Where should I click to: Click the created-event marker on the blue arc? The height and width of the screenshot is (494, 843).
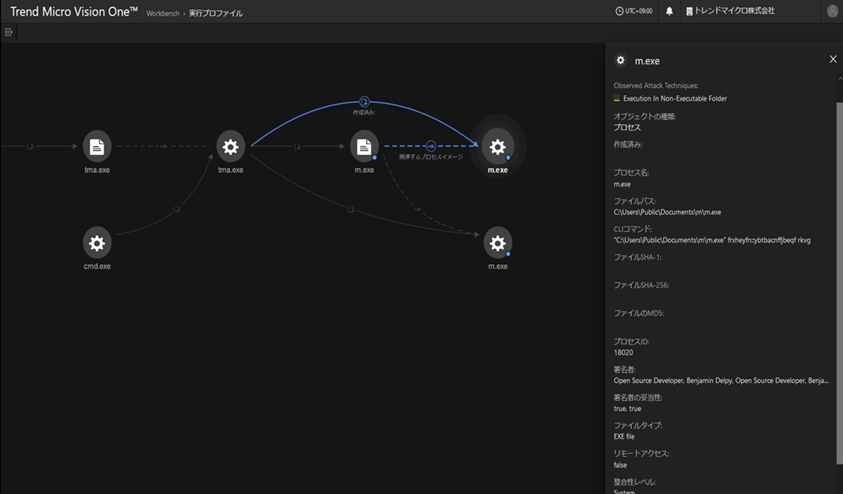(x=364, y=102)
